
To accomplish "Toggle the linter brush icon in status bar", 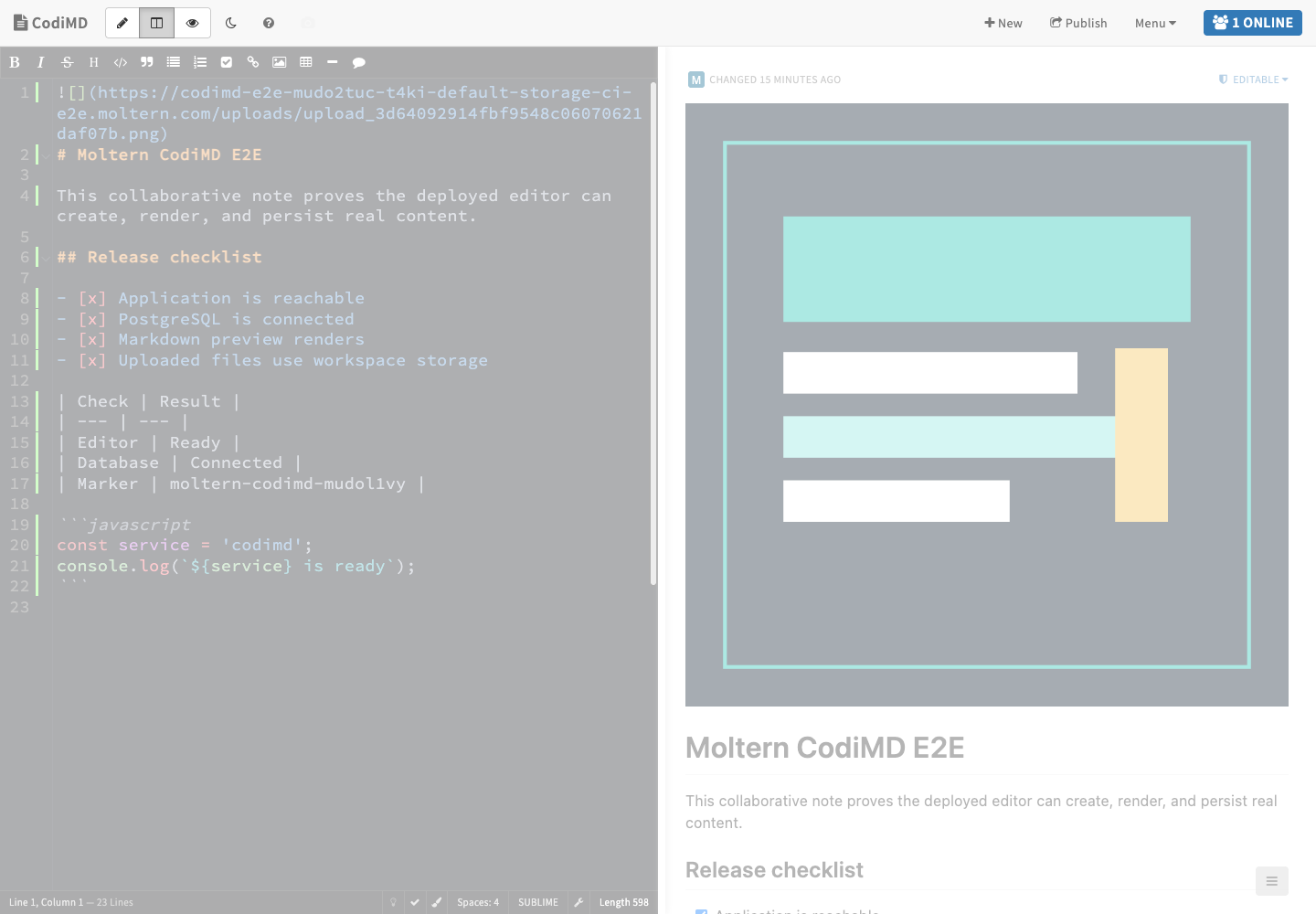I will tap(437, 902).
